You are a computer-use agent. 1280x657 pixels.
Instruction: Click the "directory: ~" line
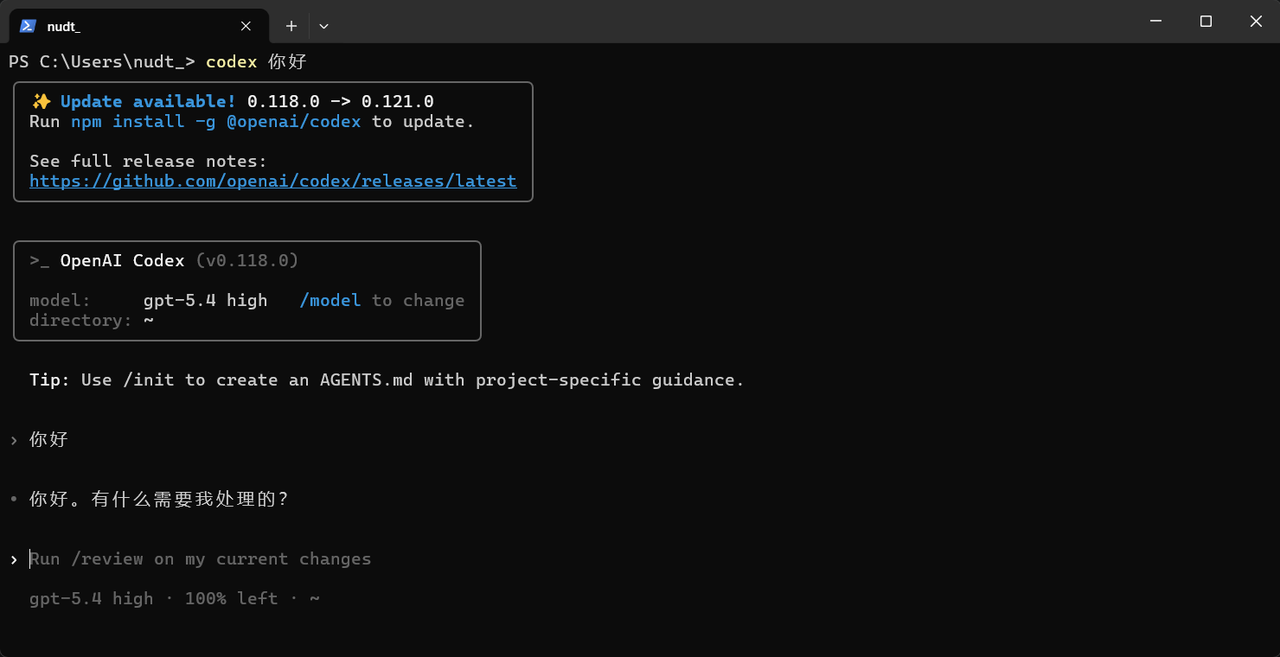(91, 320)
